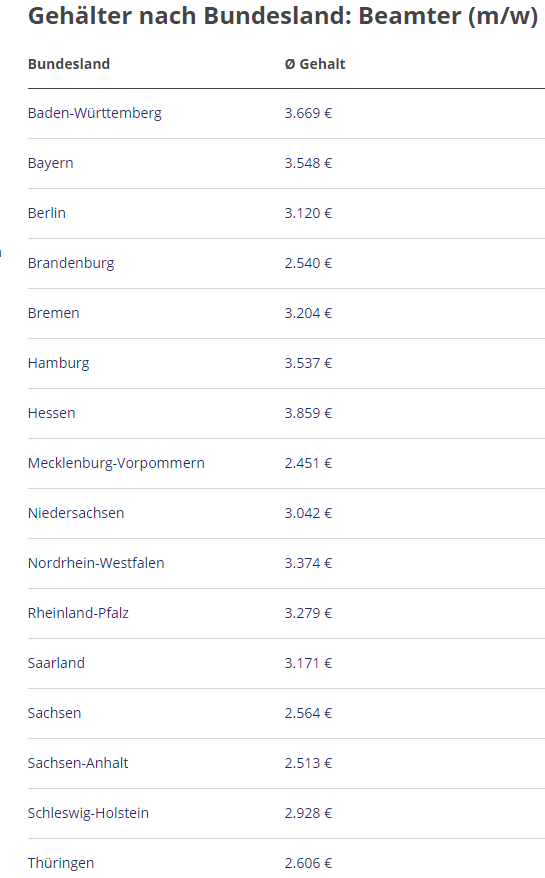Click the Bundesland column header

[69, 64]
